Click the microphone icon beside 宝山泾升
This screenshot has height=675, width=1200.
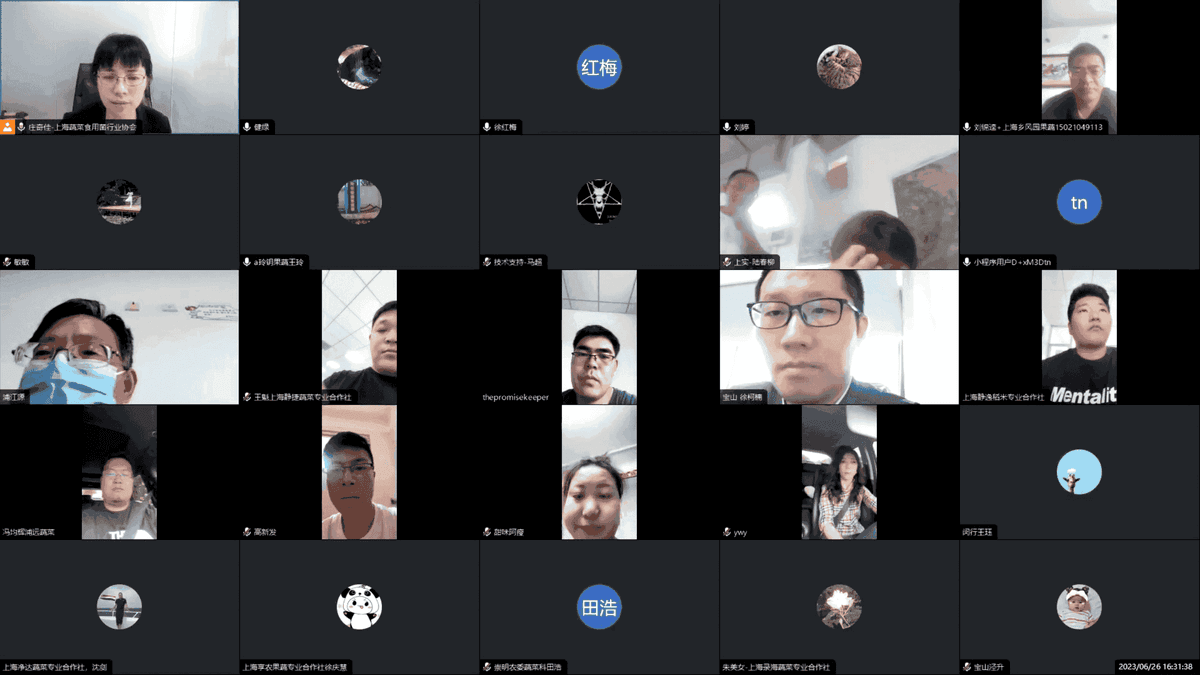pos(967,667)
